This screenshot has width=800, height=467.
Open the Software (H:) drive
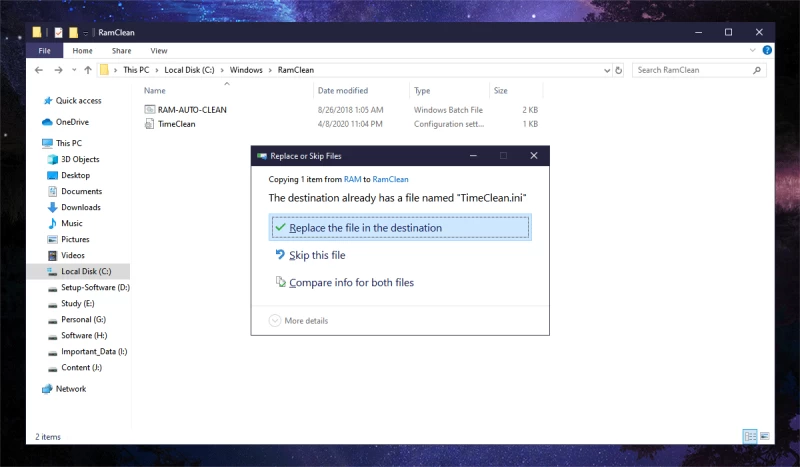tap(84, 335)
